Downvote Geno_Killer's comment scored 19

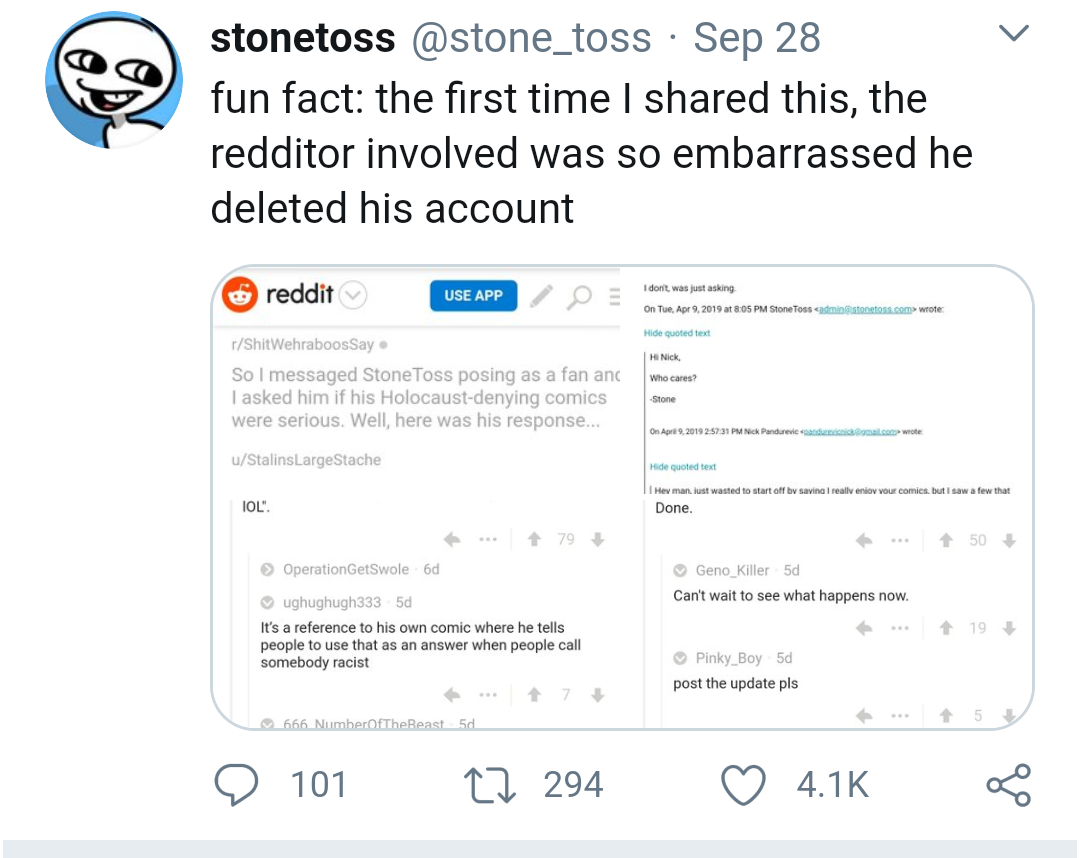click(1009, 628)
